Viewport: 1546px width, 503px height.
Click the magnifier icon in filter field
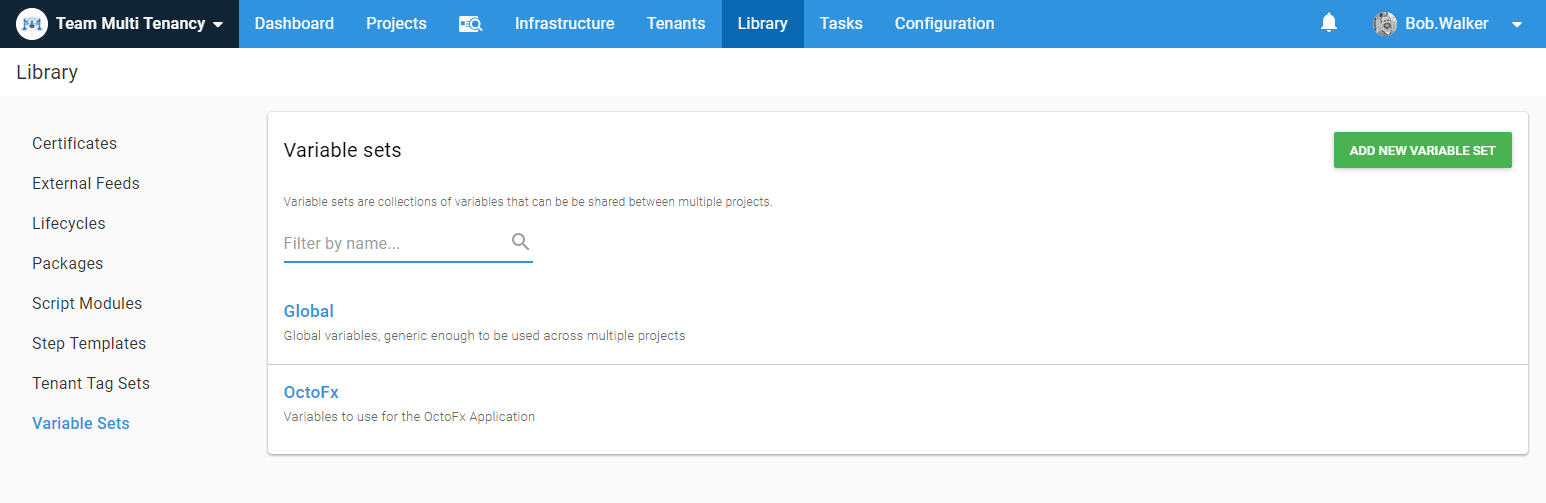pyautogui.click(x=520, y=242)
